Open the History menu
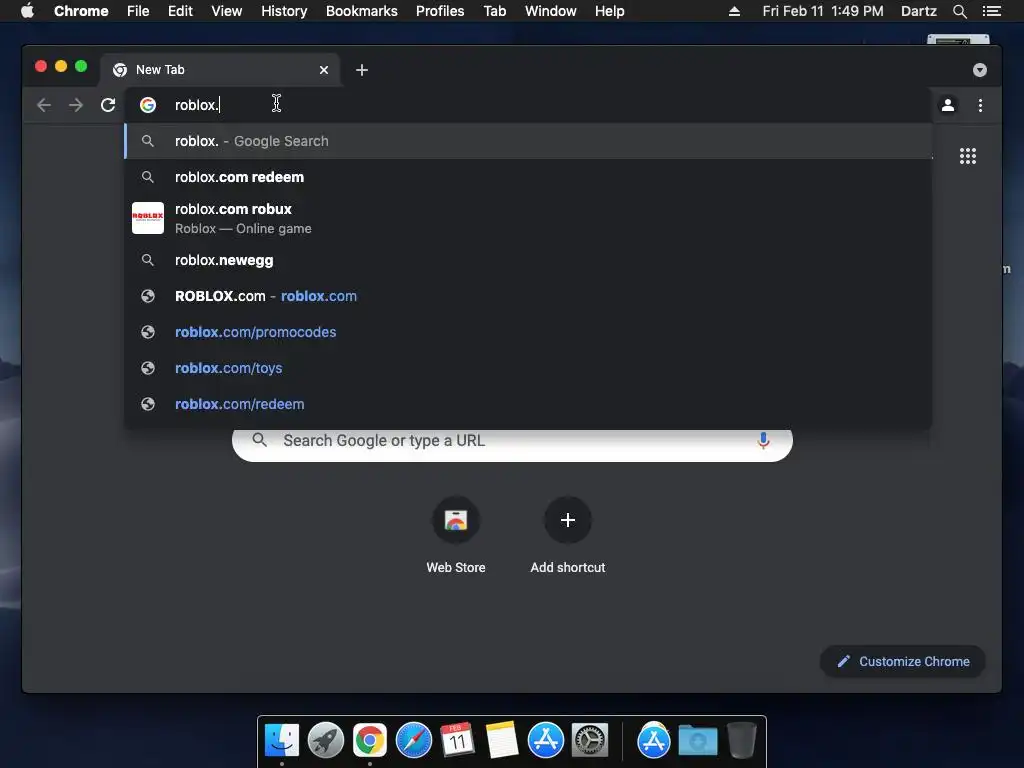Viewport: 1024px width, 768px height. 284,11
